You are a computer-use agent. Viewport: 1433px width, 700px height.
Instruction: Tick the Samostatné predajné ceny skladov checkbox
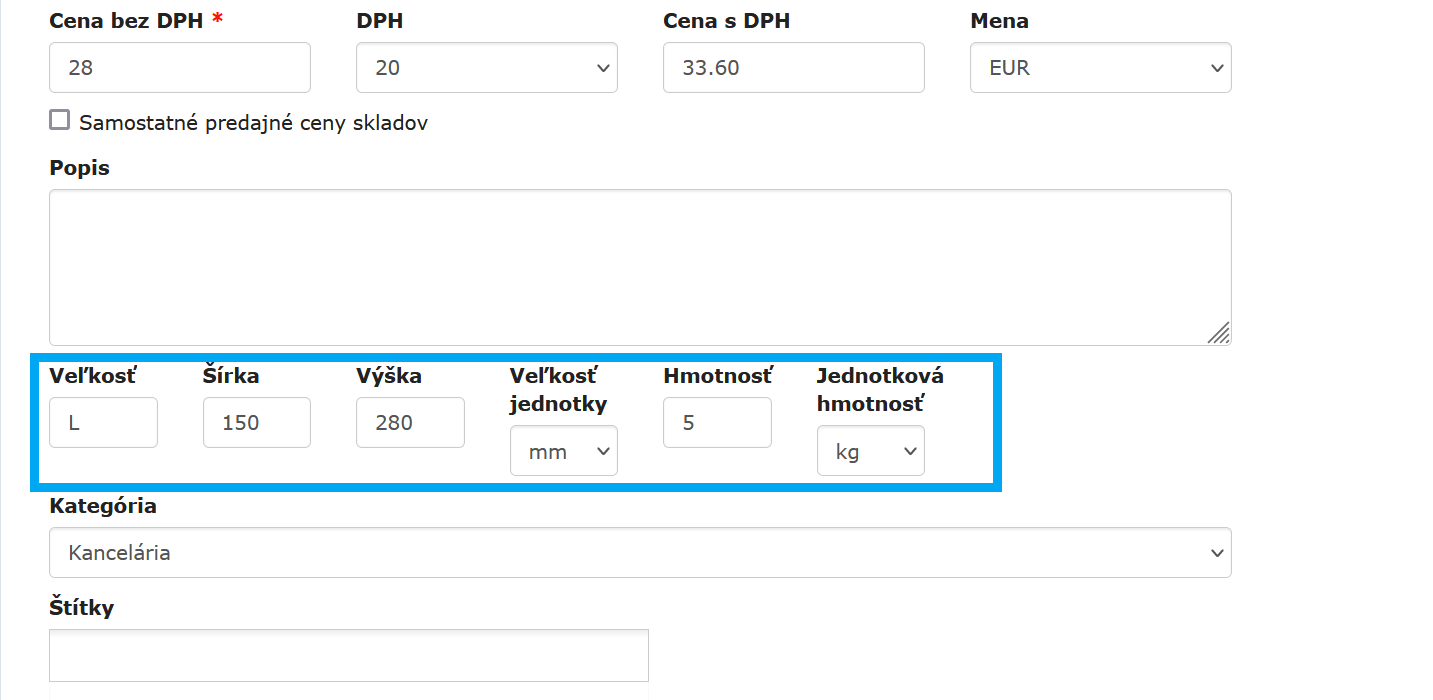(60, 121)
